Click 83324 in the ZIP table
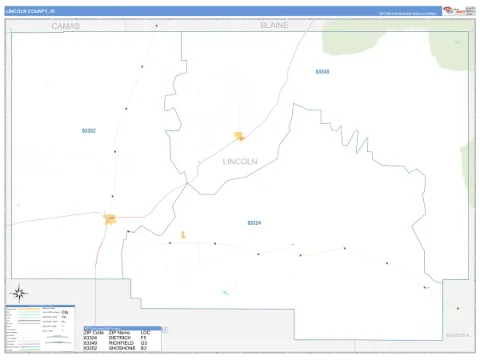The height and width of the screenshot is (360, 480). [x=90, y=338]
